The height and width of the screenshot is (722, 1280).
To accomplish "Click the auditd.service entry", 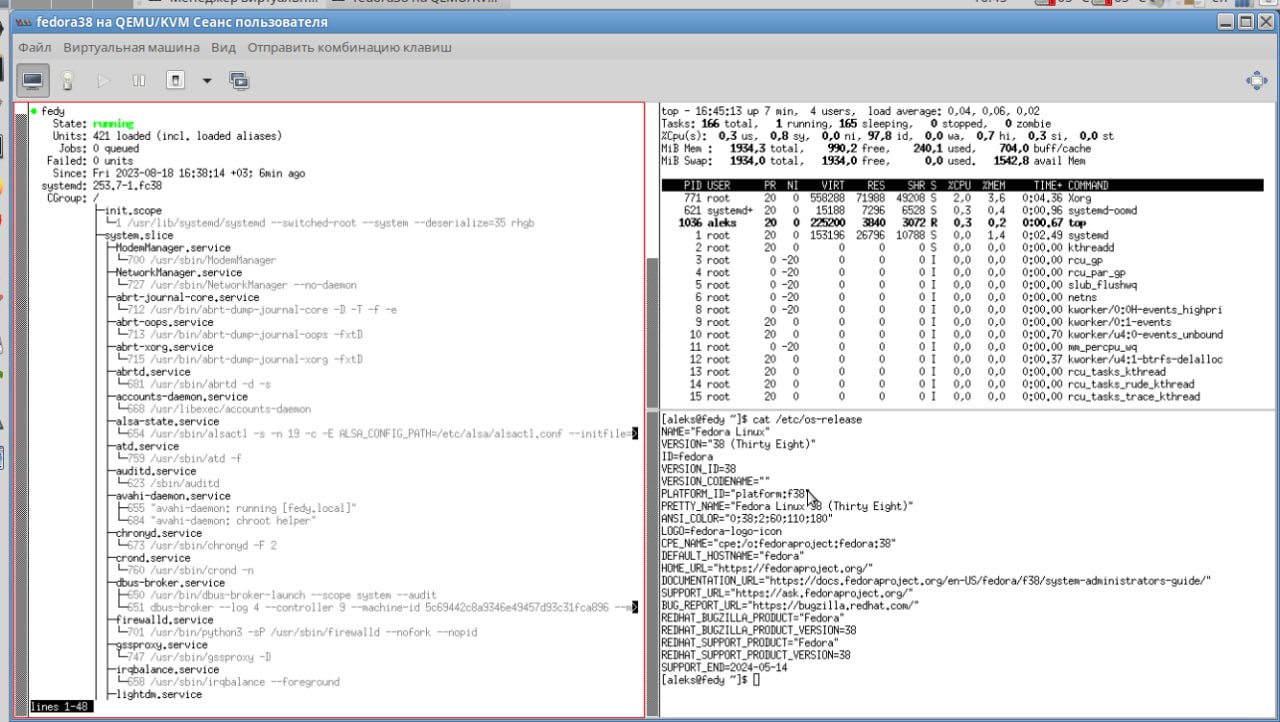I will tap(156, 471).
